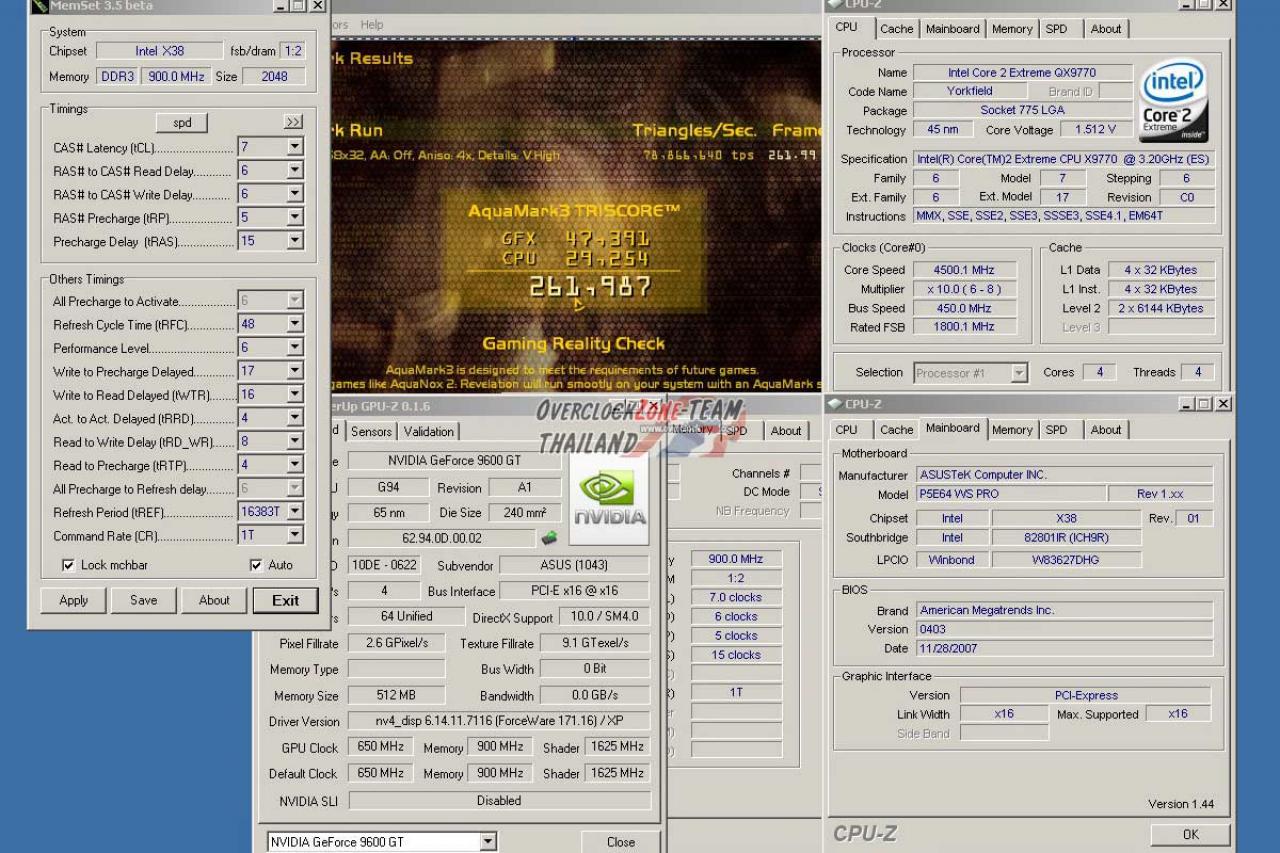
Task: Click the fsb/dram value 1:2 in MemSet
Action: click(x=292, y=51)
